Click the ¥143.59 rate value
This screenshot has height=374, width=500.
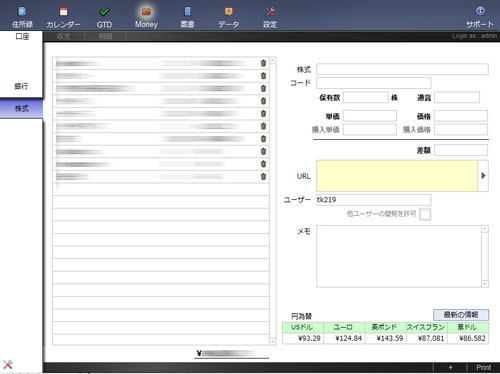coord(390,338)
